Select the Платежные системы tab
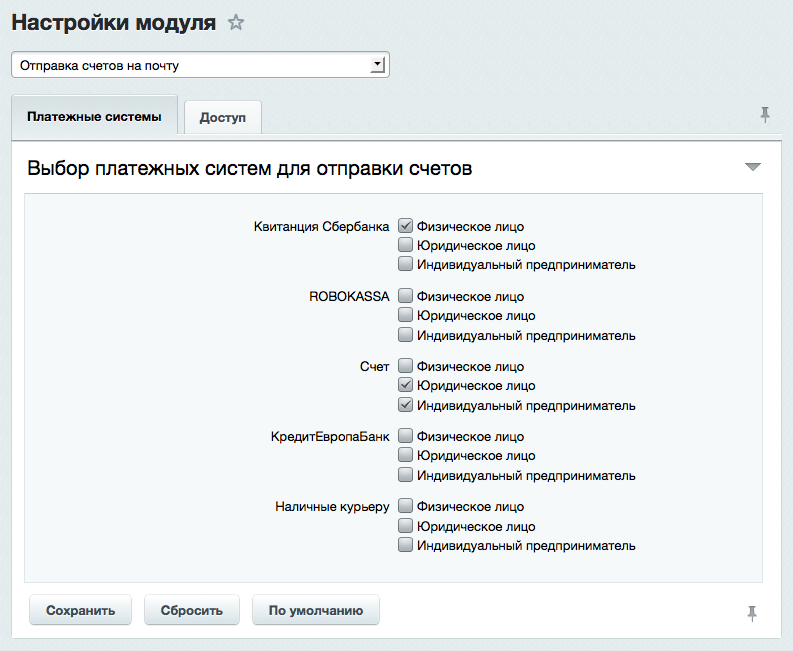 [94, 116]
